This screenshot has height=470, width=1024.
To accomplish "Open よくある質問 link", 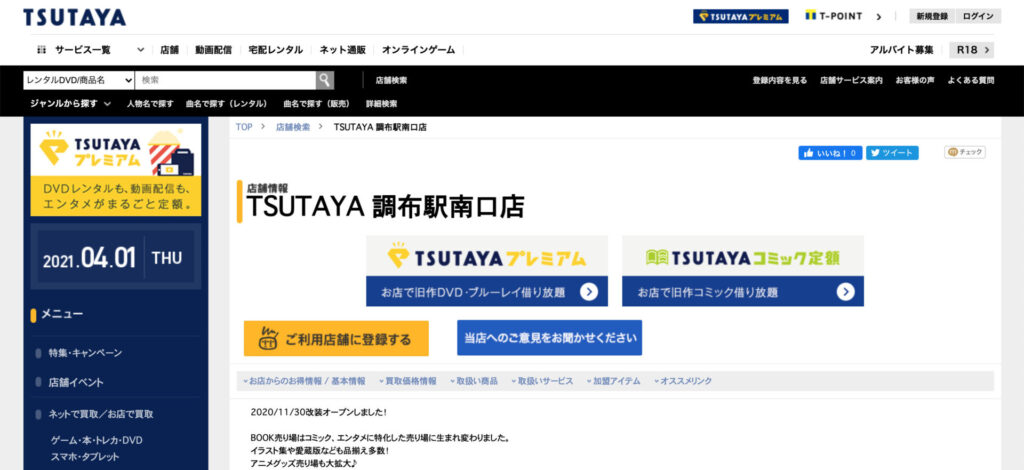I will pyautogui.click(x=970, y=80).
